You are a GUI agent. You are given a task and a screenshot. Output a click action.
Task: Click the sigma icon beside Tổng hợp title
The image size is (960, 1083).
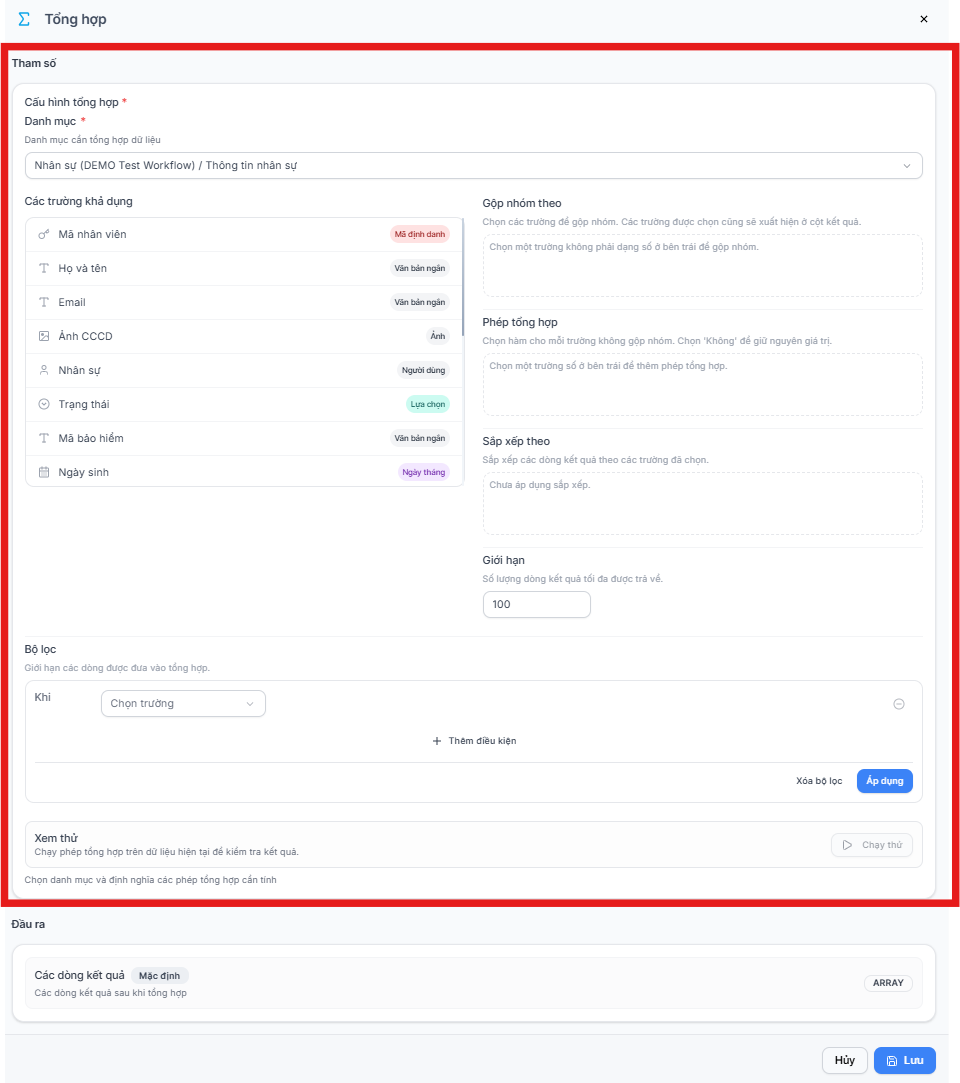24,19
